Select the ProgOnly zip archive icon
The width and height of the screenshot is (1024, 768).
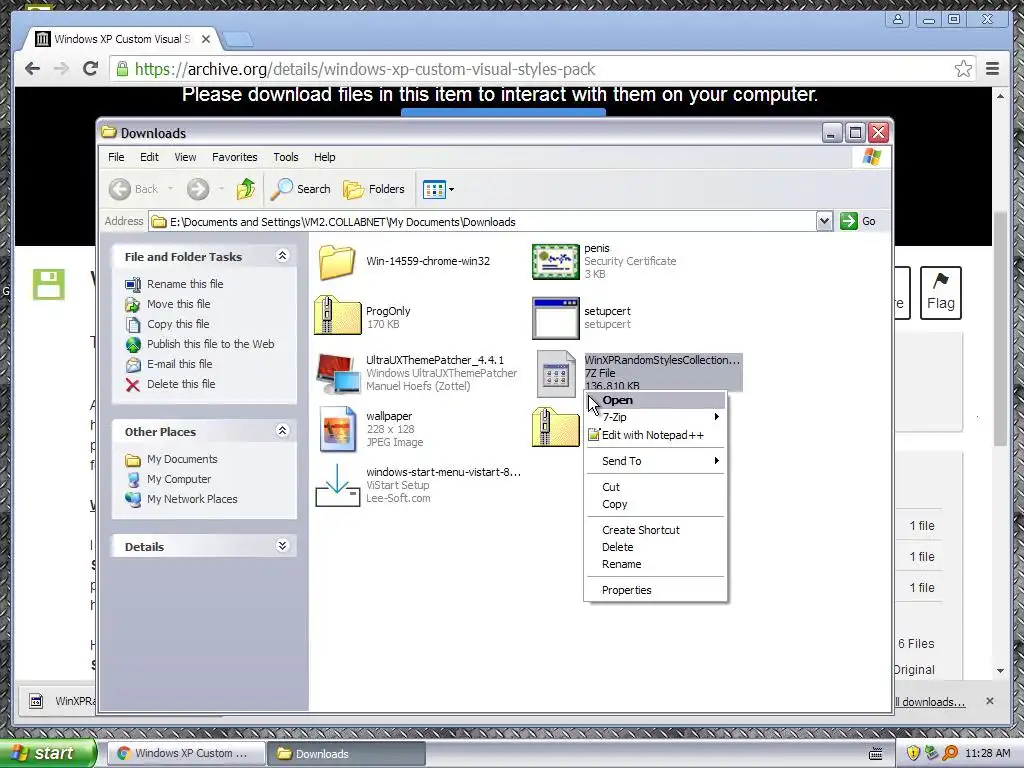tap(338, 315)
